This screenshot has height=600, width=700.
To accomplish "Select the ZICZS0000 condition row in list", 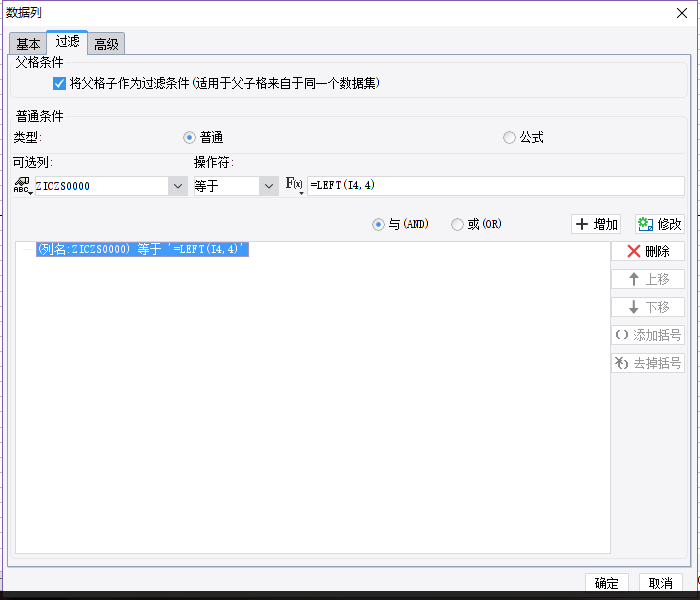I will (x=142, y=250).
